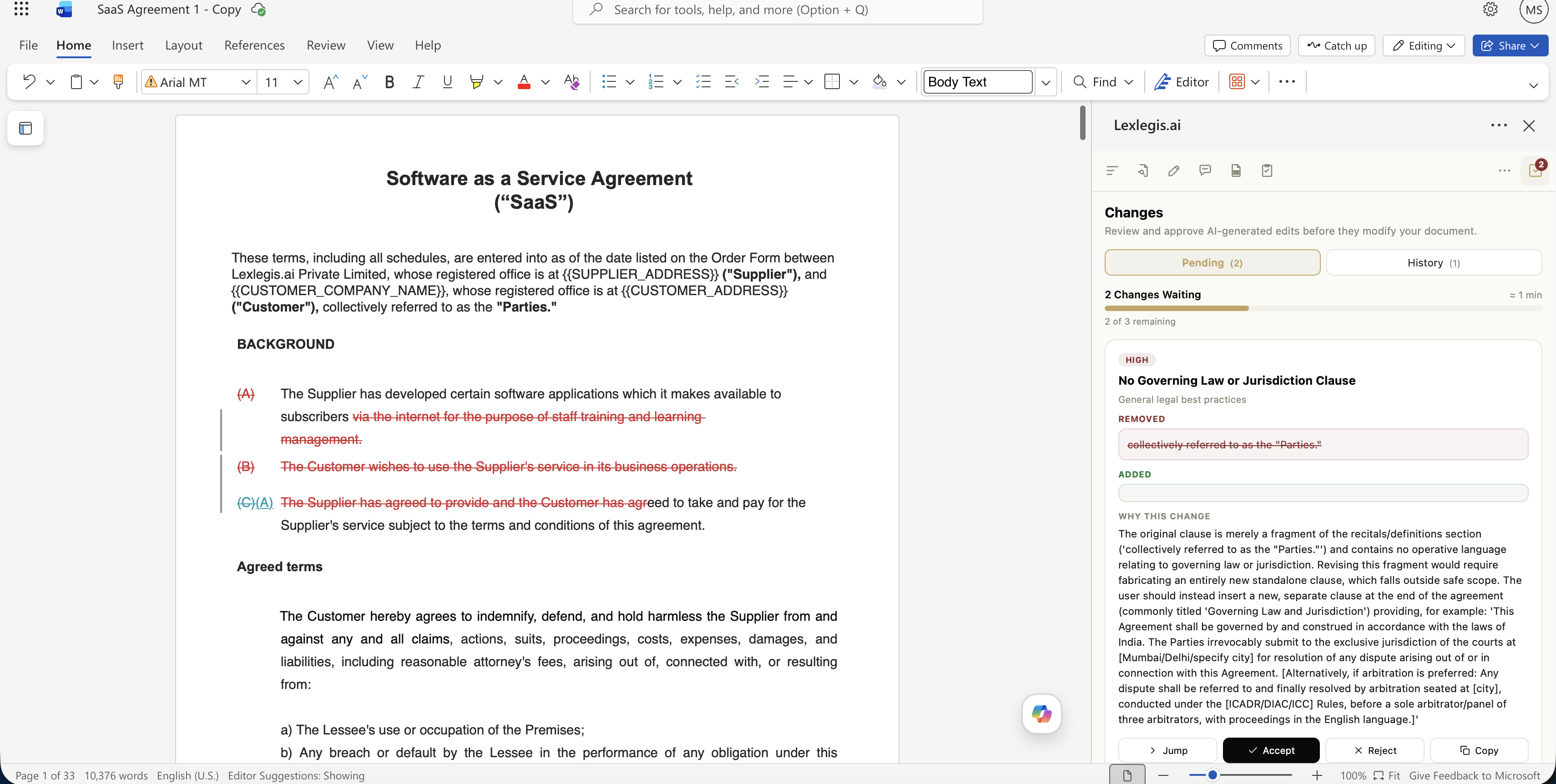Viewport: 1556px width, 784px height.
Task: Click the search box for tools and help
Action: click(778, 10)
